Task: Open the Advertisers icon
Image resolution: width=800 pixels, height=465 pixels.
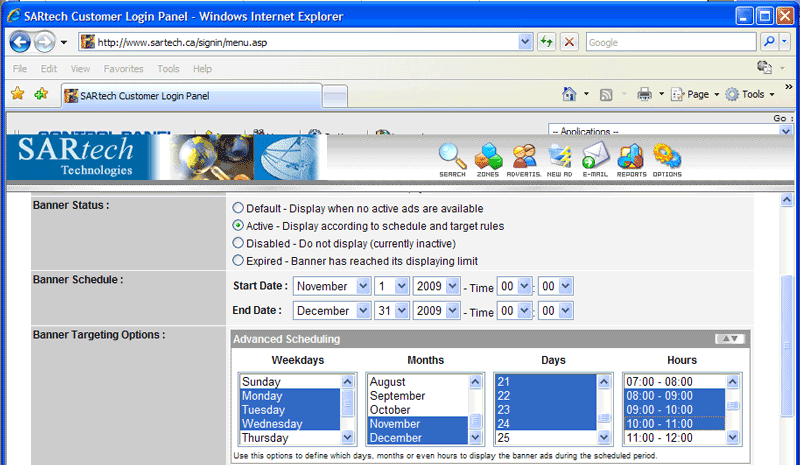Action: (x=524, y=159)
